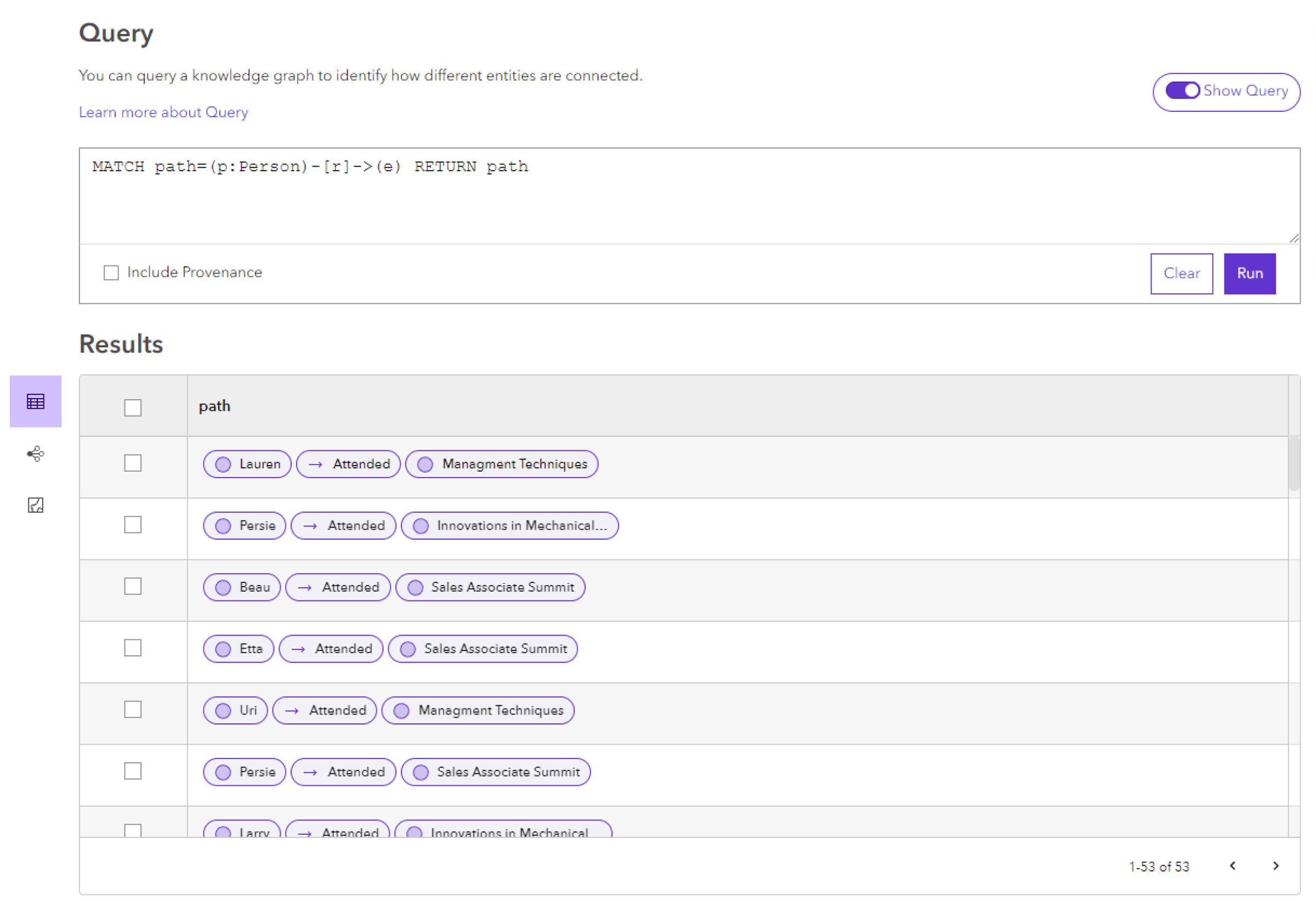Click the Clear button to reset query
1316x901 pixels.
click(1183, 273)
